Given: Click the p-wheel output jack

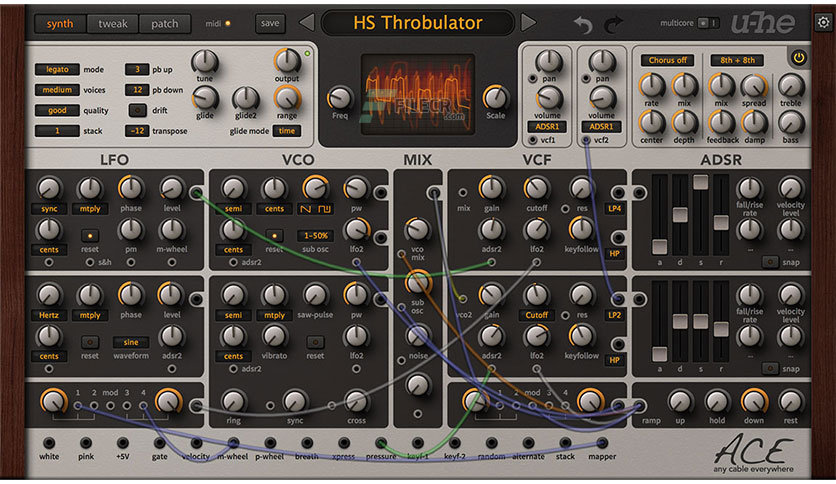Looking at the screenshot, I should click(x=270, y=443).
